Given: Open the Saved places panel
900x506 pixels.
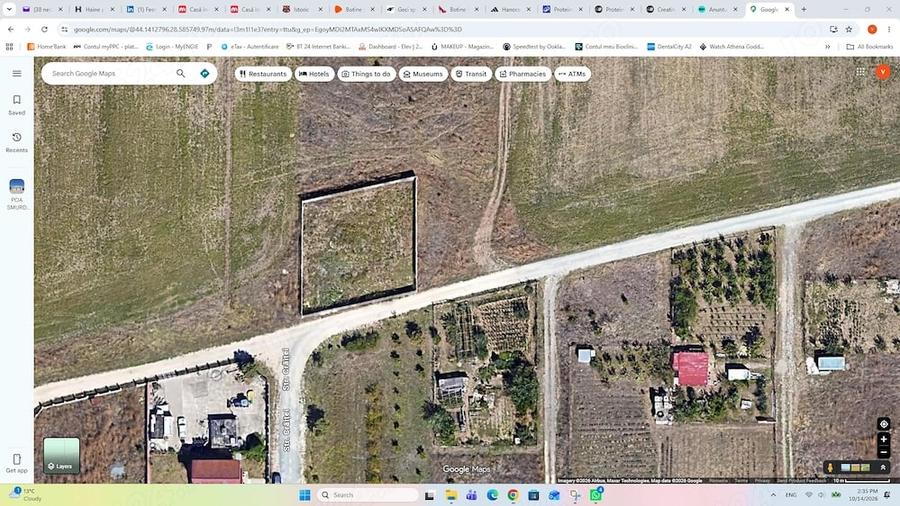Looking at the screenshot, I should tap(17, 105).
